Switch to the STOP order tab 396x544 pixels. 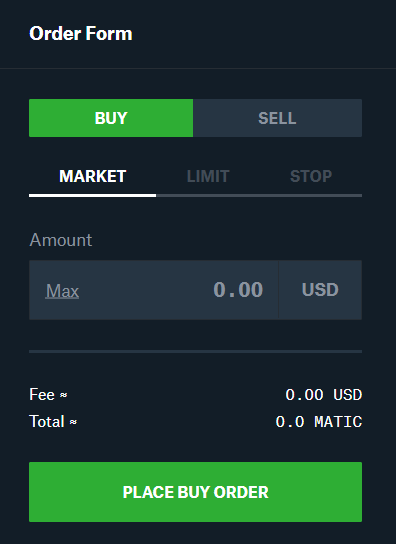311,176
